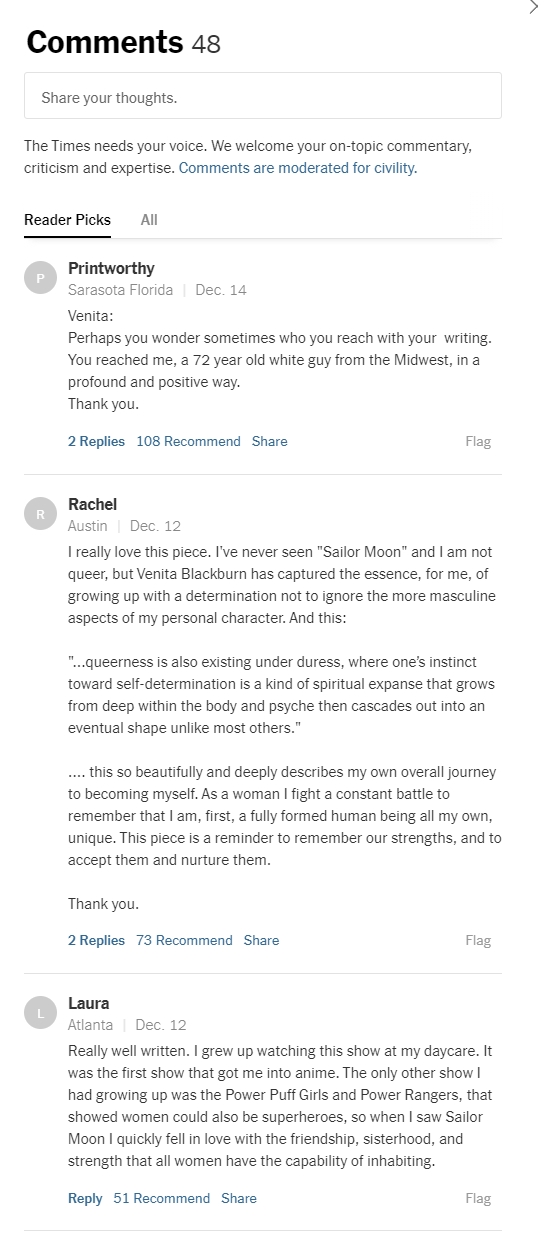
Task: Flag Printworthy's comment
Action: point(478,441)
